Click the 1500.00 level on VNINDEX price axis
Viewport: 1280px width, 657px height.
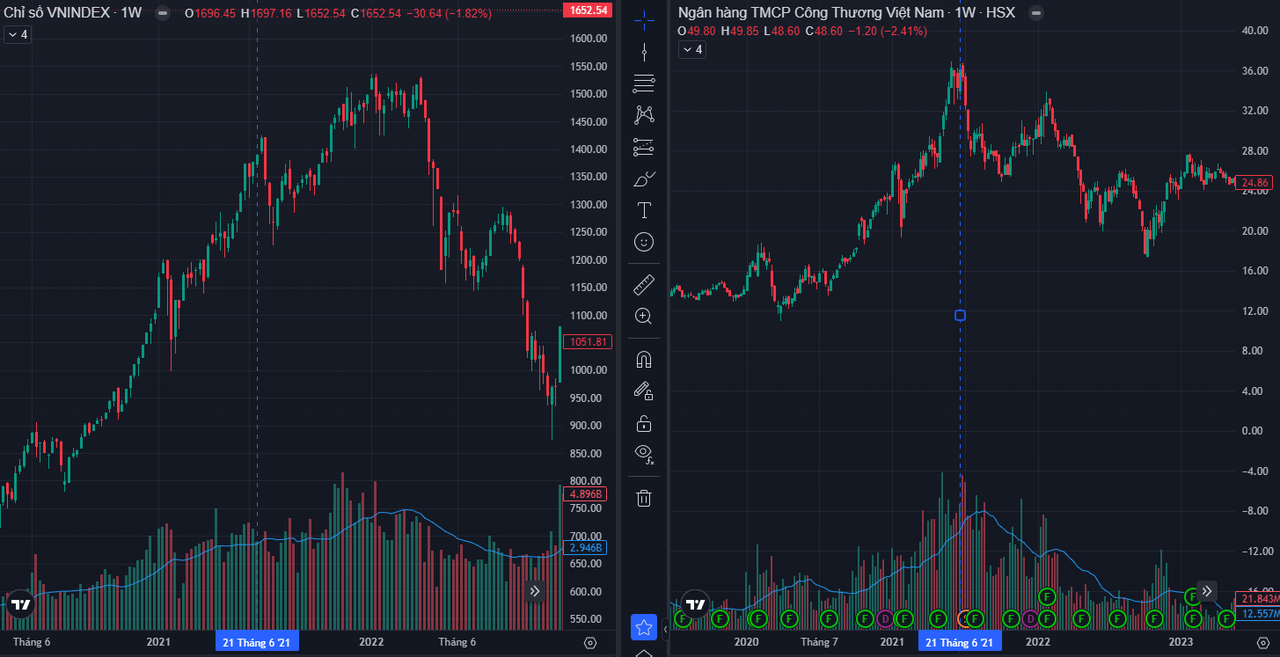[589, 94]
